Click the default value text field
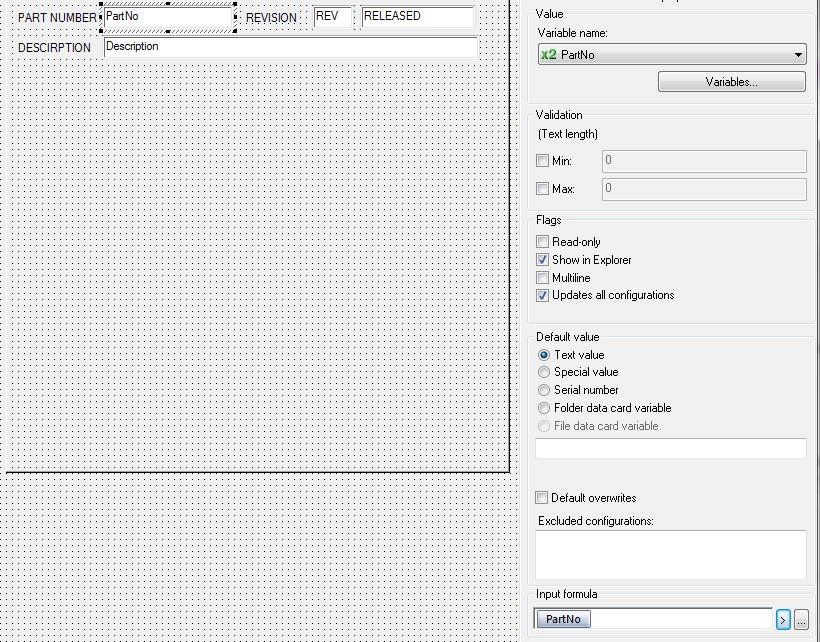The width and height of the screenshot is (820, 642). pyautogui.click(x=671, y=449)
